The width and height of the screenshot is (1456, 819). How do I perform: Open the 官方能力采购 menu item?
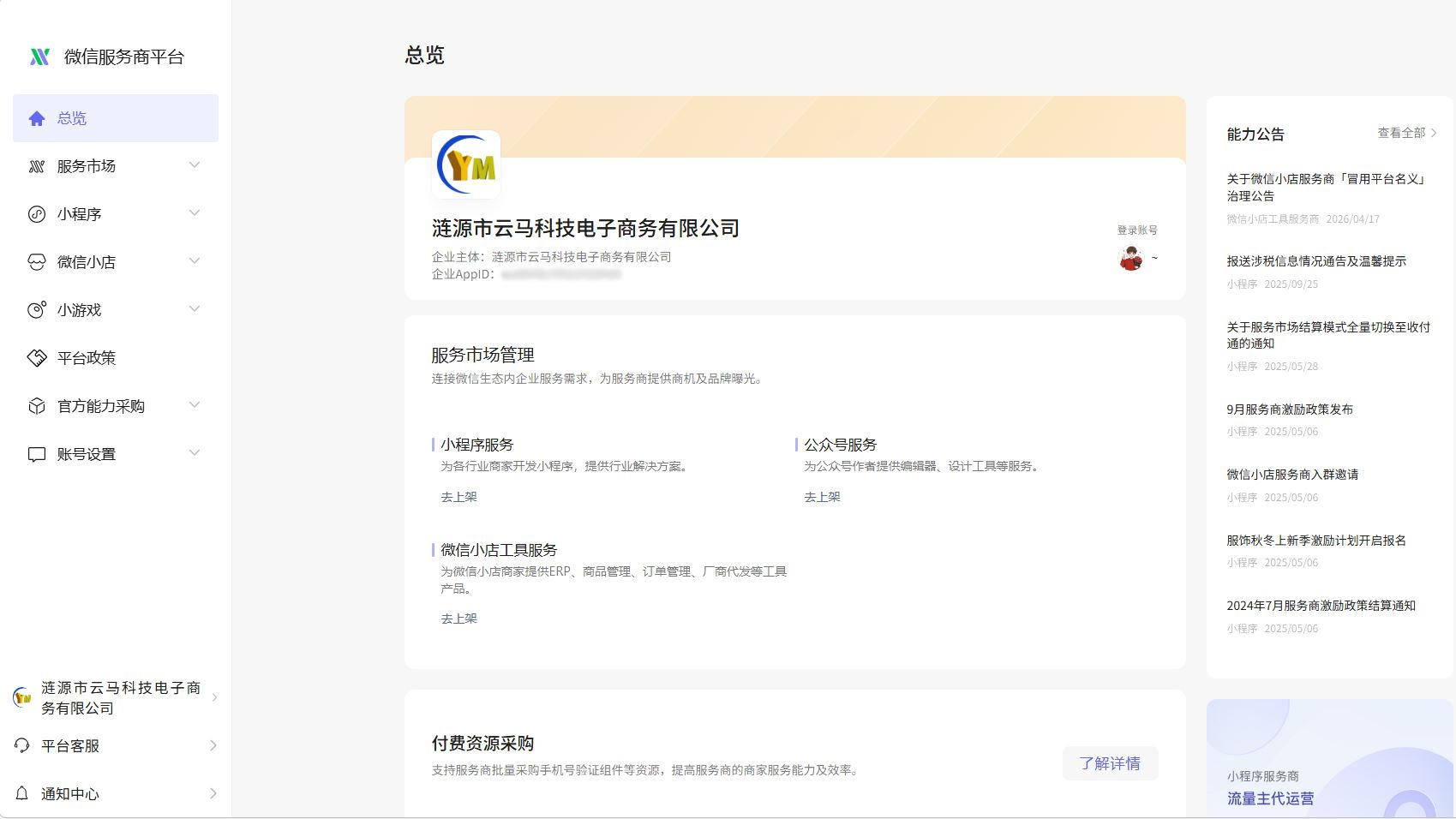pyautogui.click(x=116, y=406)
